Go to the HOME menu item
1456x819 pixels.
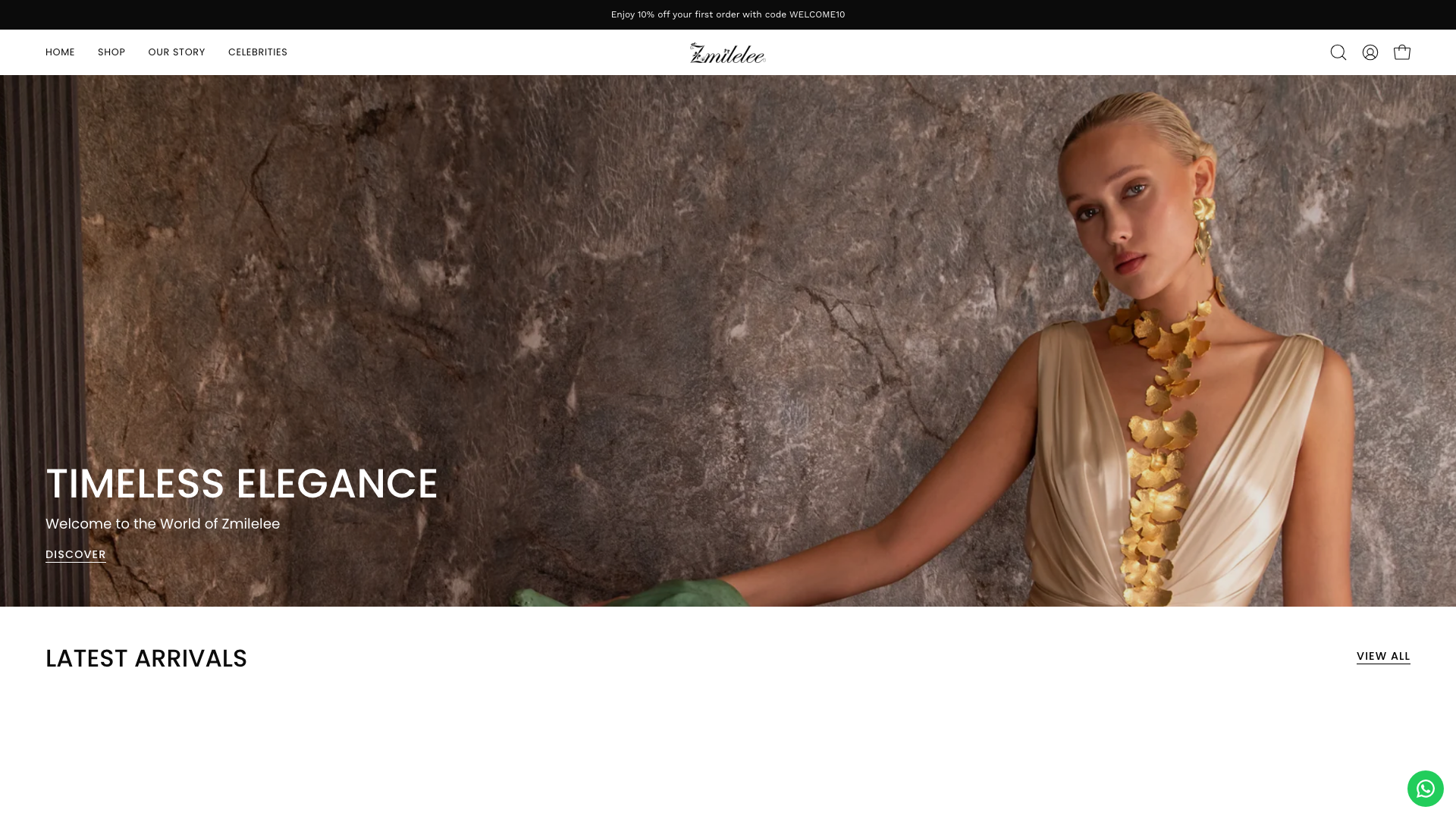click(60, 52)
